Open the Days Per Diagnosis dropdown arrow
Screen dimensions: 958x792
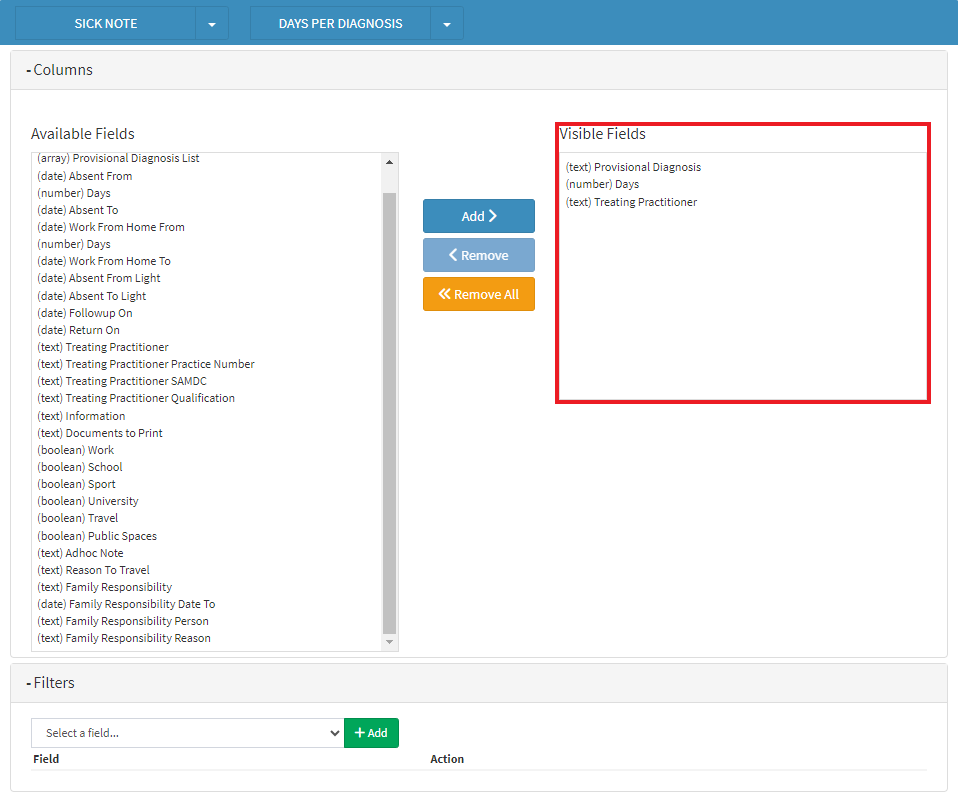[x=446, y=24]
